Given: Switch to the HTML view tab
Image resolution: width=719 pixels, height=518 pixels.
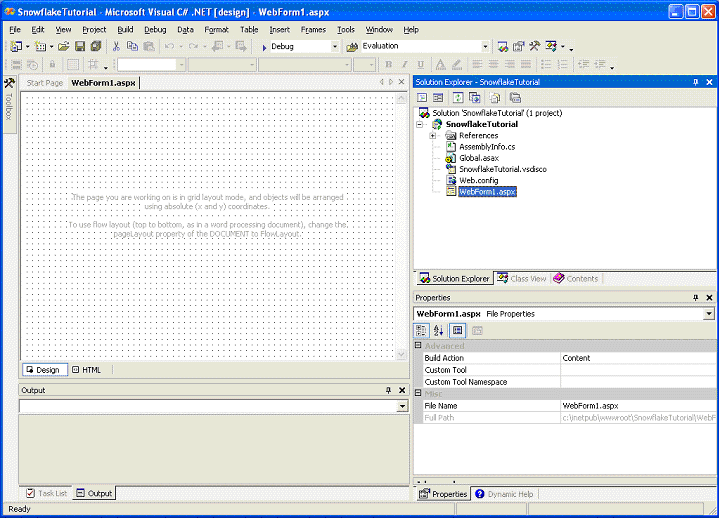Looking at the screenshot, I should pos(87,370).
